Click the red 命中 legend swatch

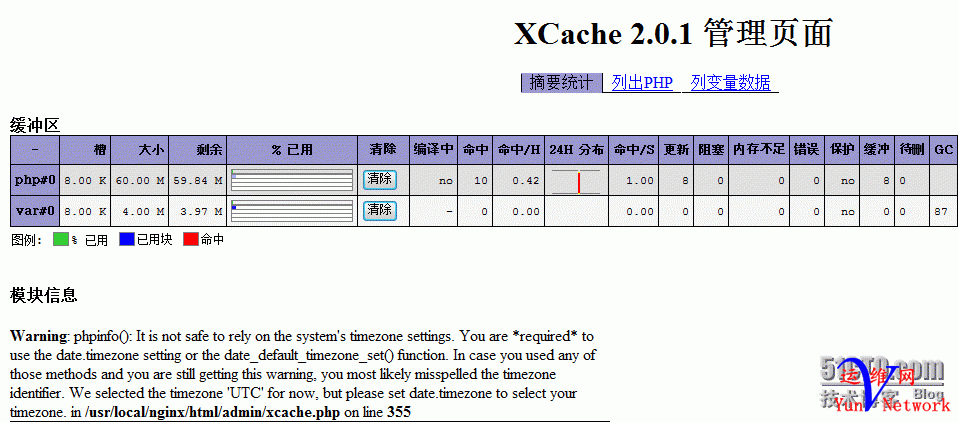(191, 239)
